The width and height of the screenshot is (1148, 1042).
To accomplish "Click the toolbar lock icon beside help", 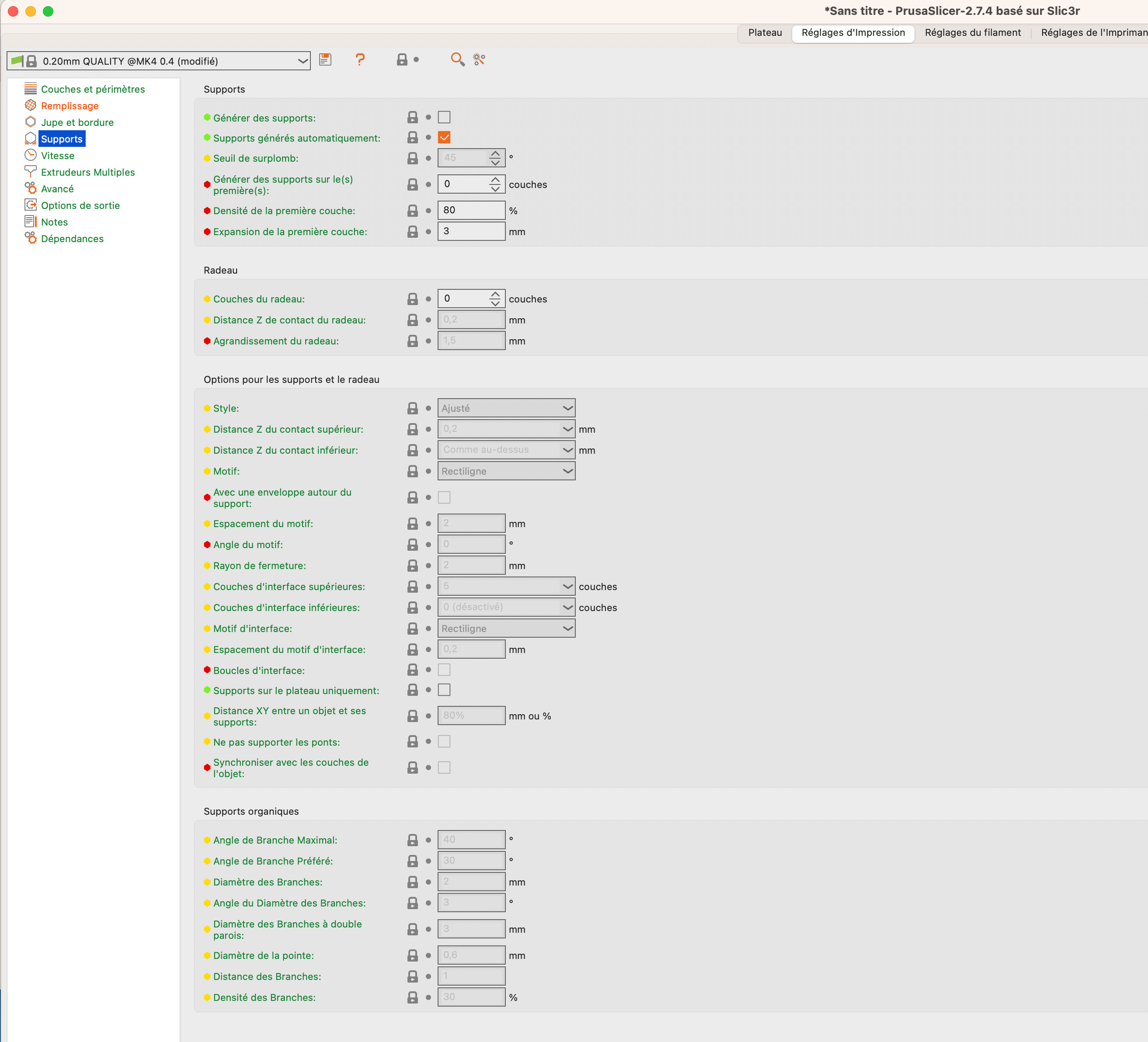I will click(x=402, y=60).
